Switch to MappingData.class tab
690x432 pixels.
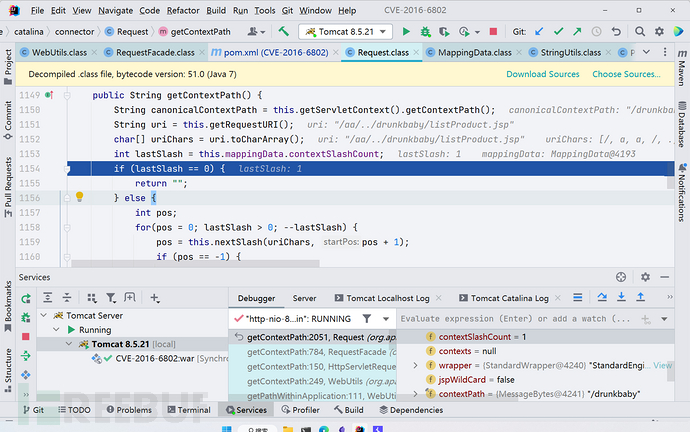pyautogui.click(x=475, y=52)
